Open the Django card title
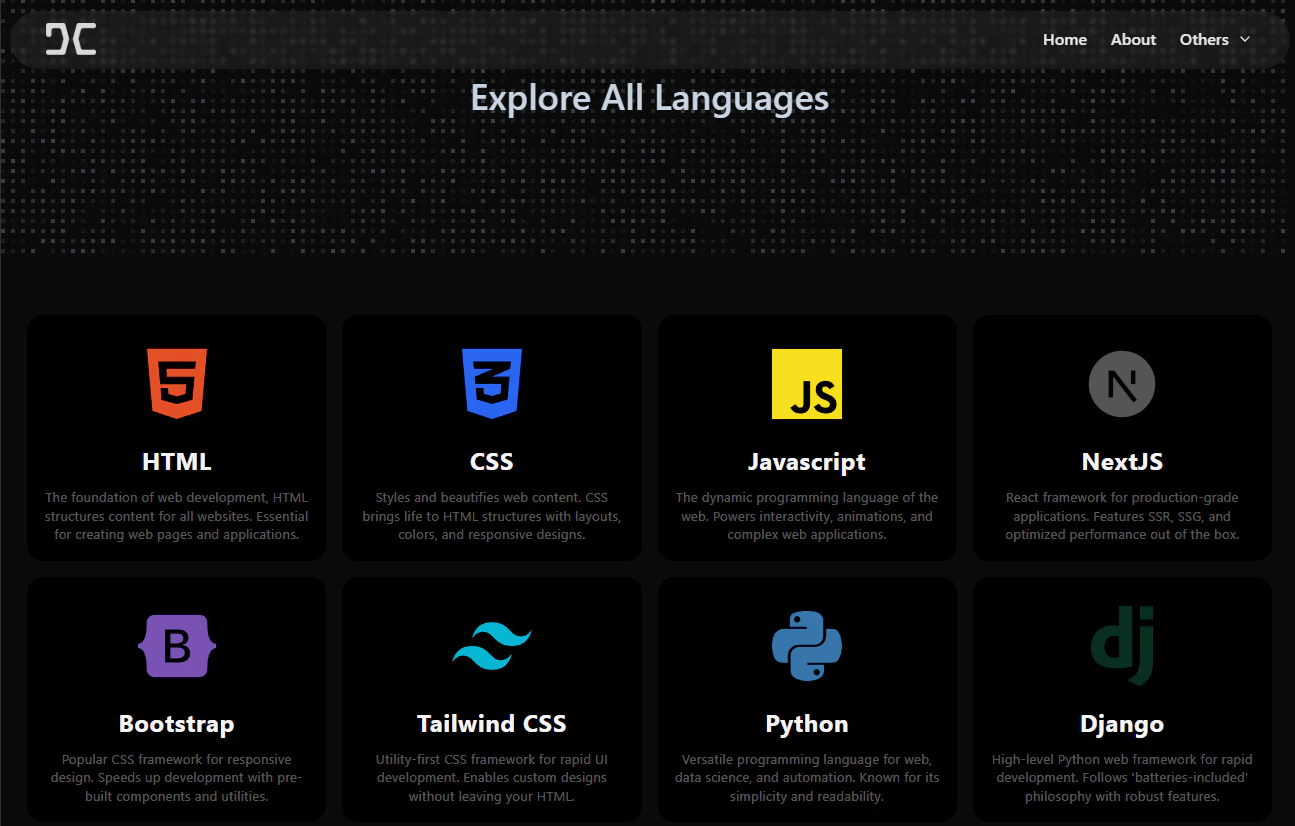This screenshot has height=826, width=1295. 1122,724
